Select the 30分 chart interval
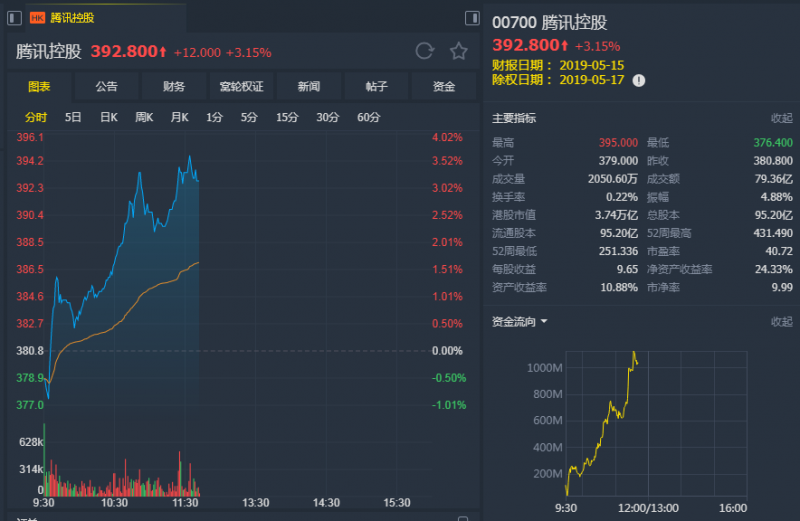Viewport: 800px width, 521px height. [x=327, y=117]
